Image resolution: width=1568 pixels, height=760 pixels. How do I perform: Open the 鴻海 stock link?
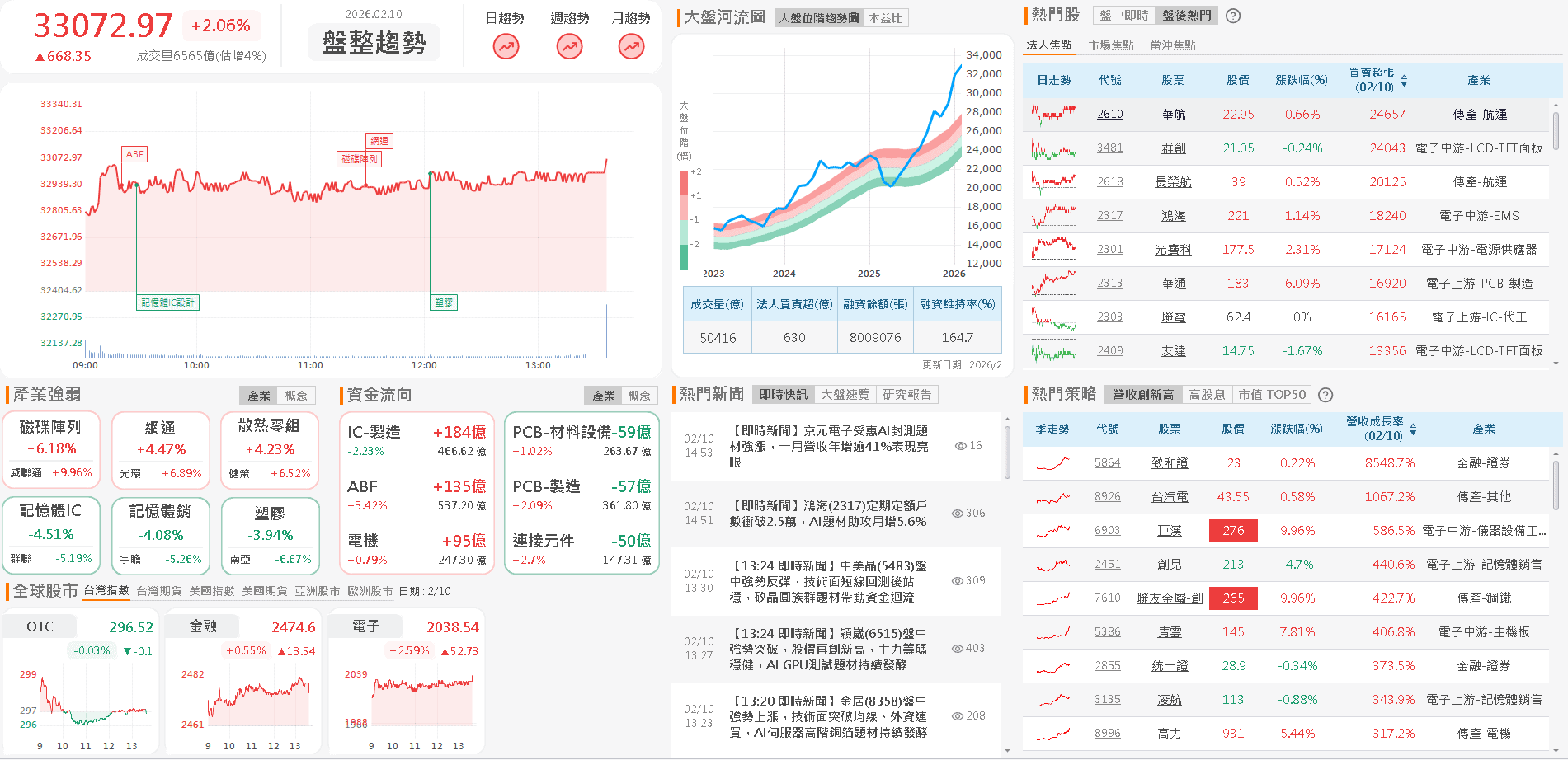click(x=1174, y=215)
